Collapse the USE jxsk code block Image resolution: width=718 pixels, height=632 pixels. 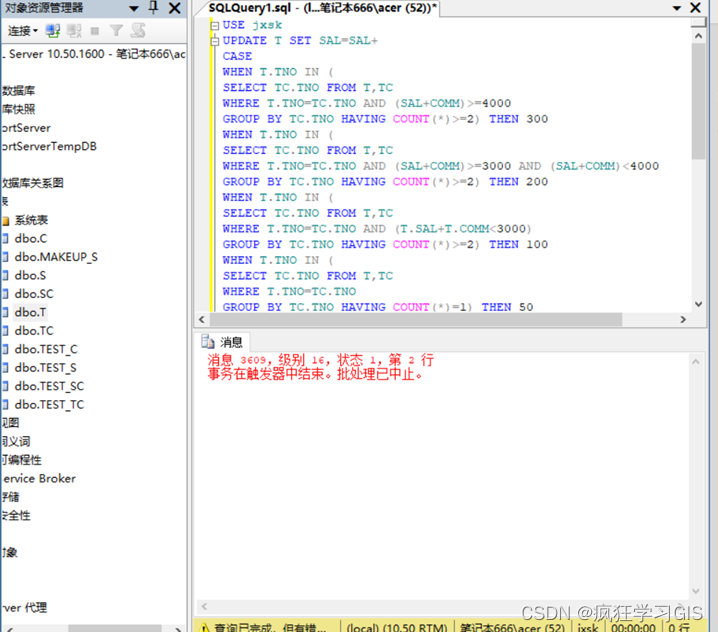pyautogui.click(x=214, y=26)
